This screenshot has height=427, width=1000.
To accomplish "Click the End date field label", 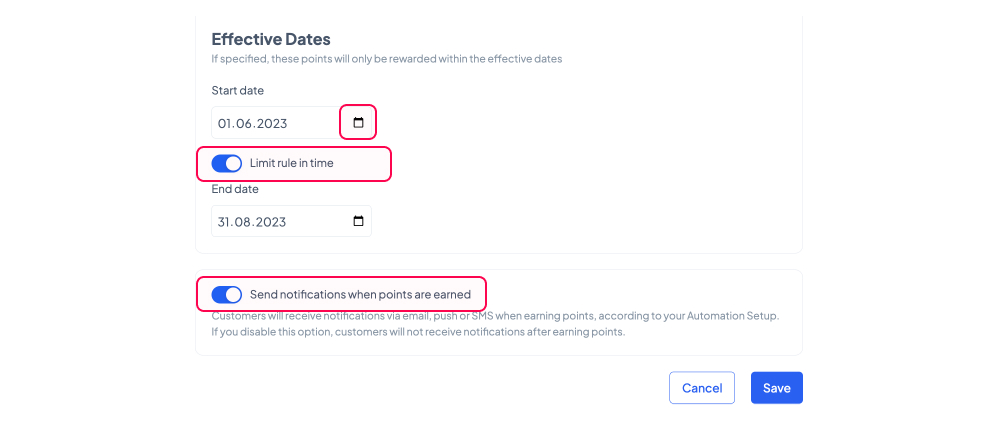I will click(235, 189).
